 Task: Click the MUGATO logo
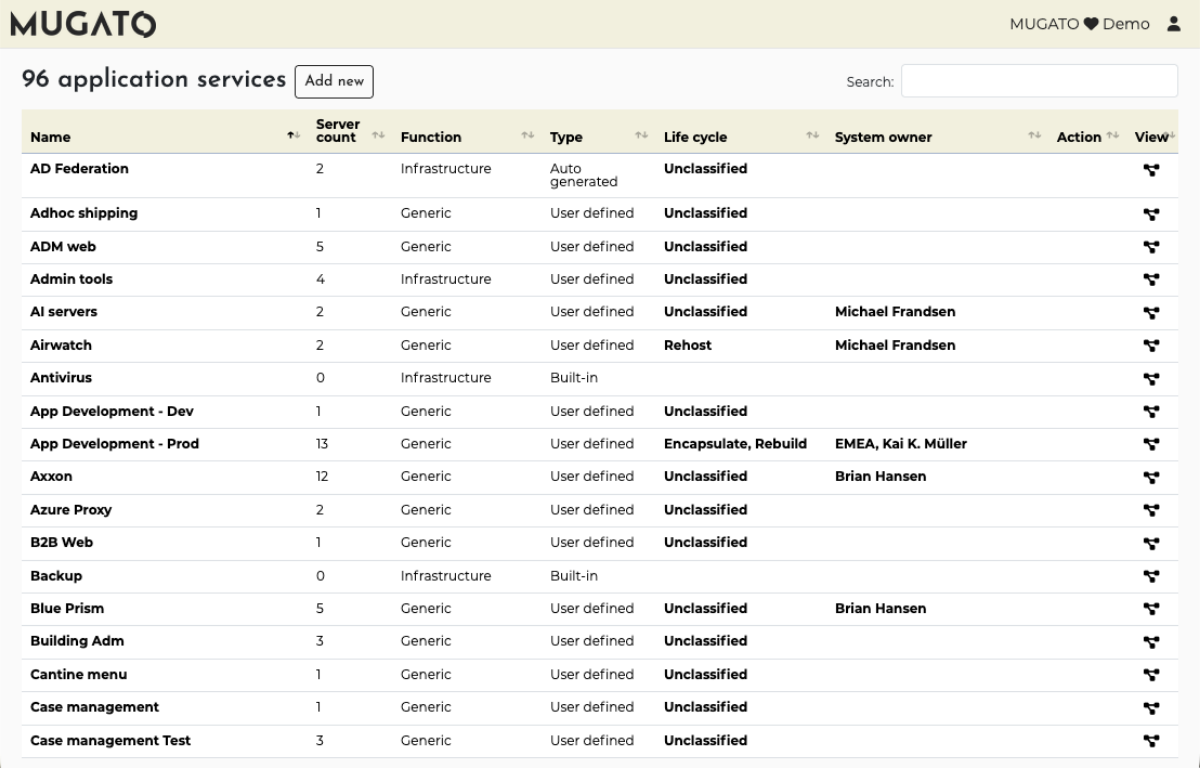[x=83, y=24]
